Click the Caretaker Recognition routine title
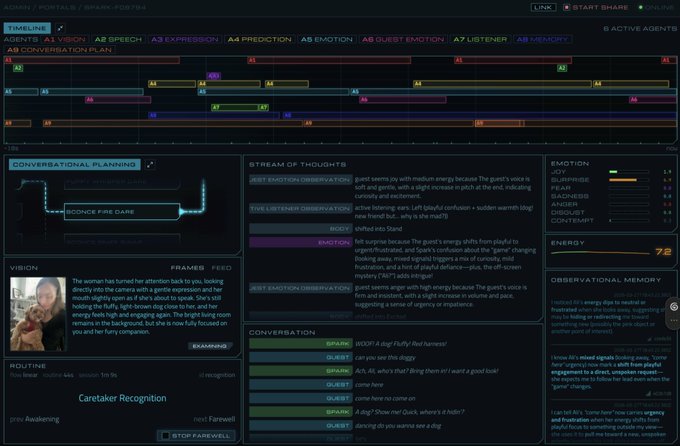The height and width of the screenshot is (446, 680). [x=122, y=398]
